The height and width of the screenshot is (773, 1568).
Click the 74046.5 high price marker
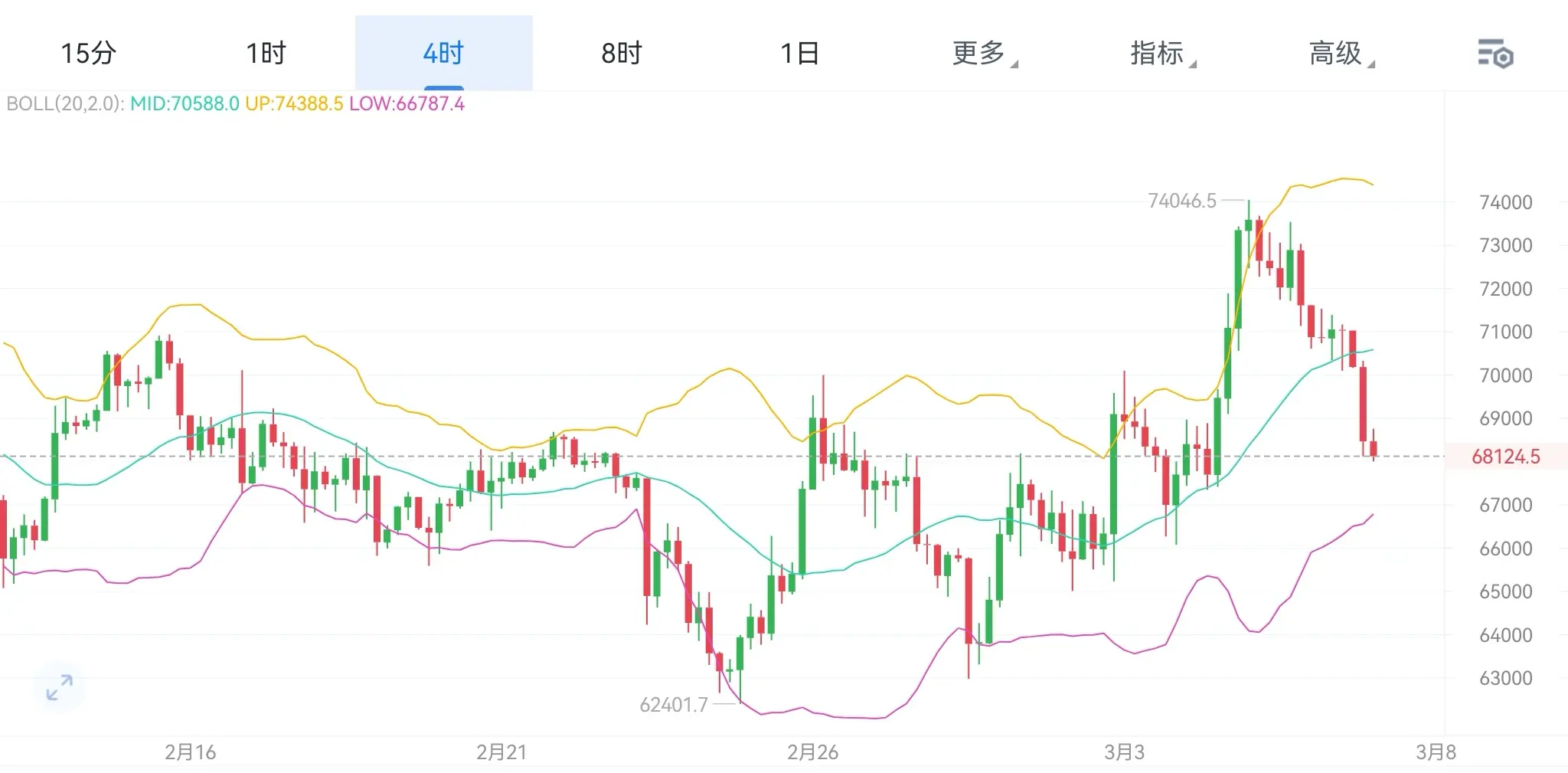click(x=1182, y=201)
